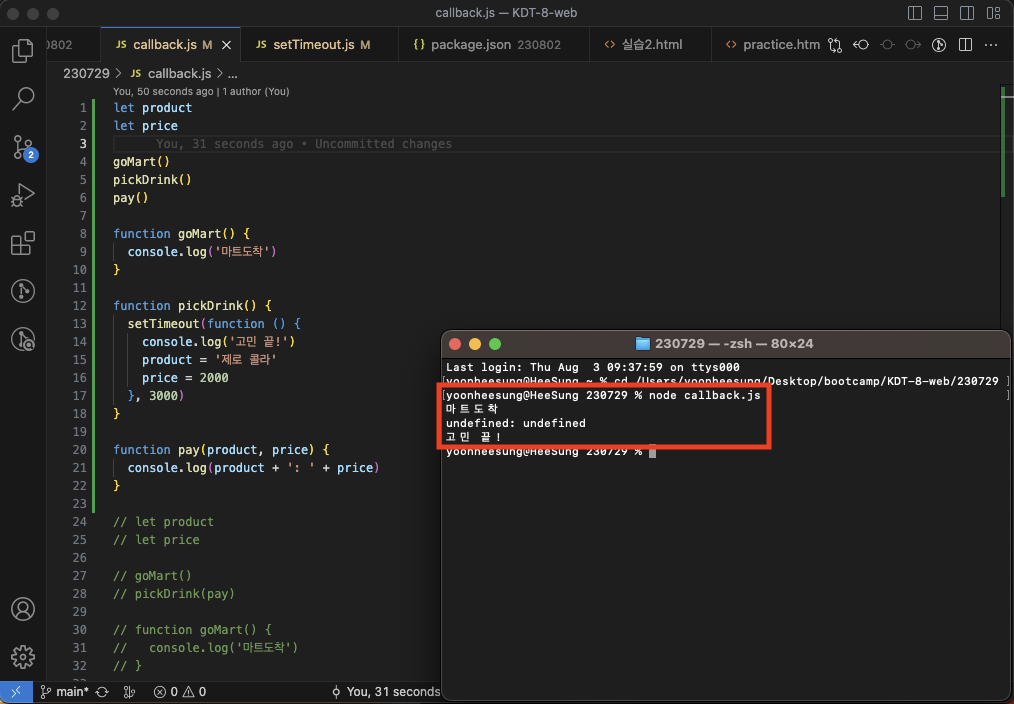Click 'let price' on line 2
This screenshot has width=1014, height=704.
pyautogui.click(x=146, y=126)
